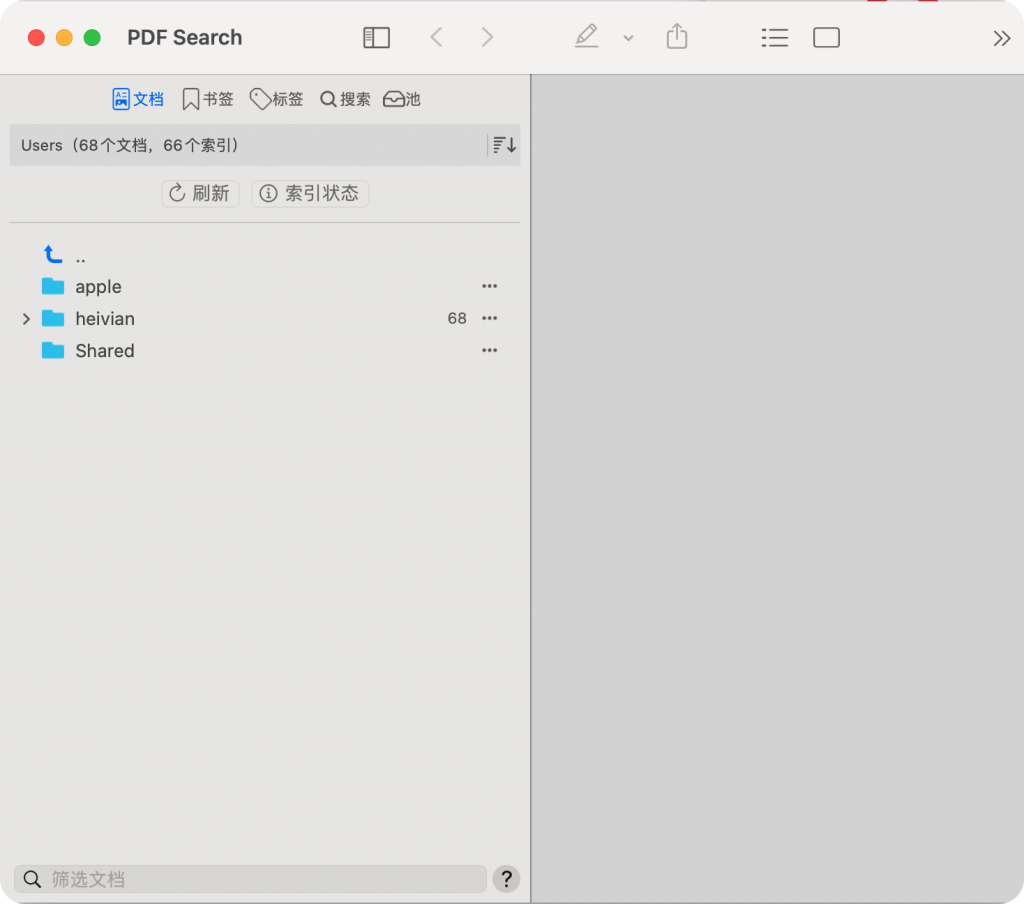Open the list view icon in the toolbar
The width and height of the screenshot is (1024, 904).
[x=775, y=37]
